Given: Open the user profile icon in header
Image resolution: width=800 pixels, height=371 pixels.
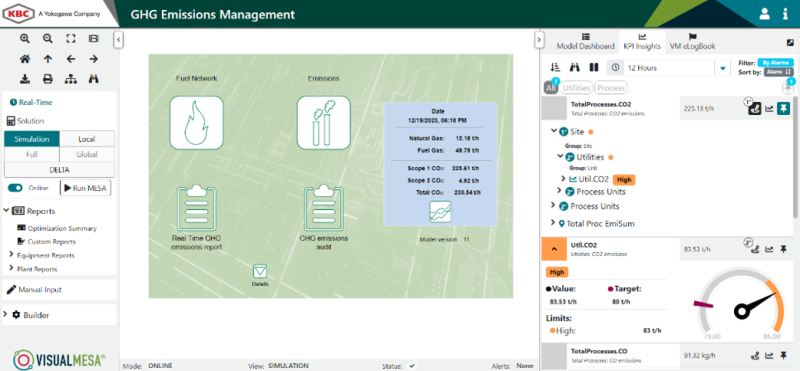Looking at the screenshot, I should coord(764,14).
